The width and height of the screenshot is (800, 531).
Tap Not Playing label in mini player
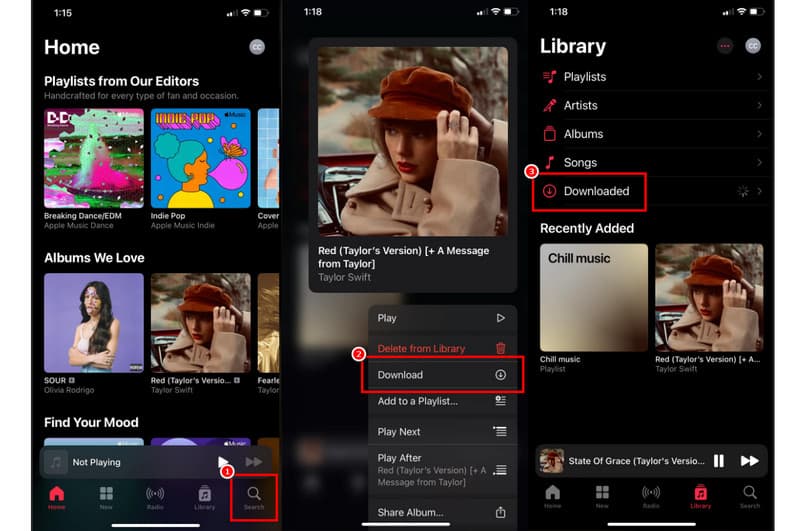pos(96,462)
